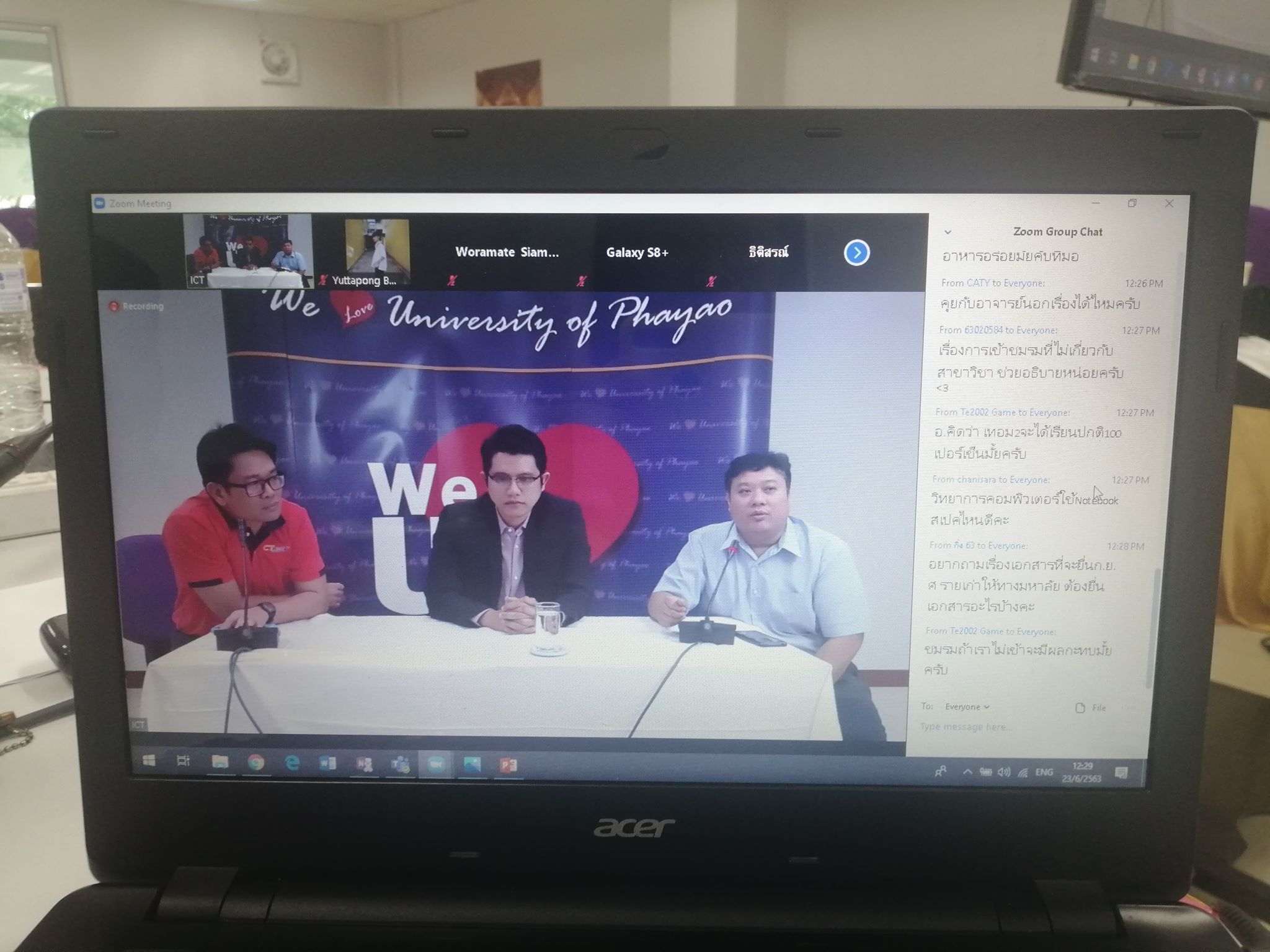The image size is (1270, 952).
Task: Select the Galaxy S8+ participant tile
Action: pos(637,252)
